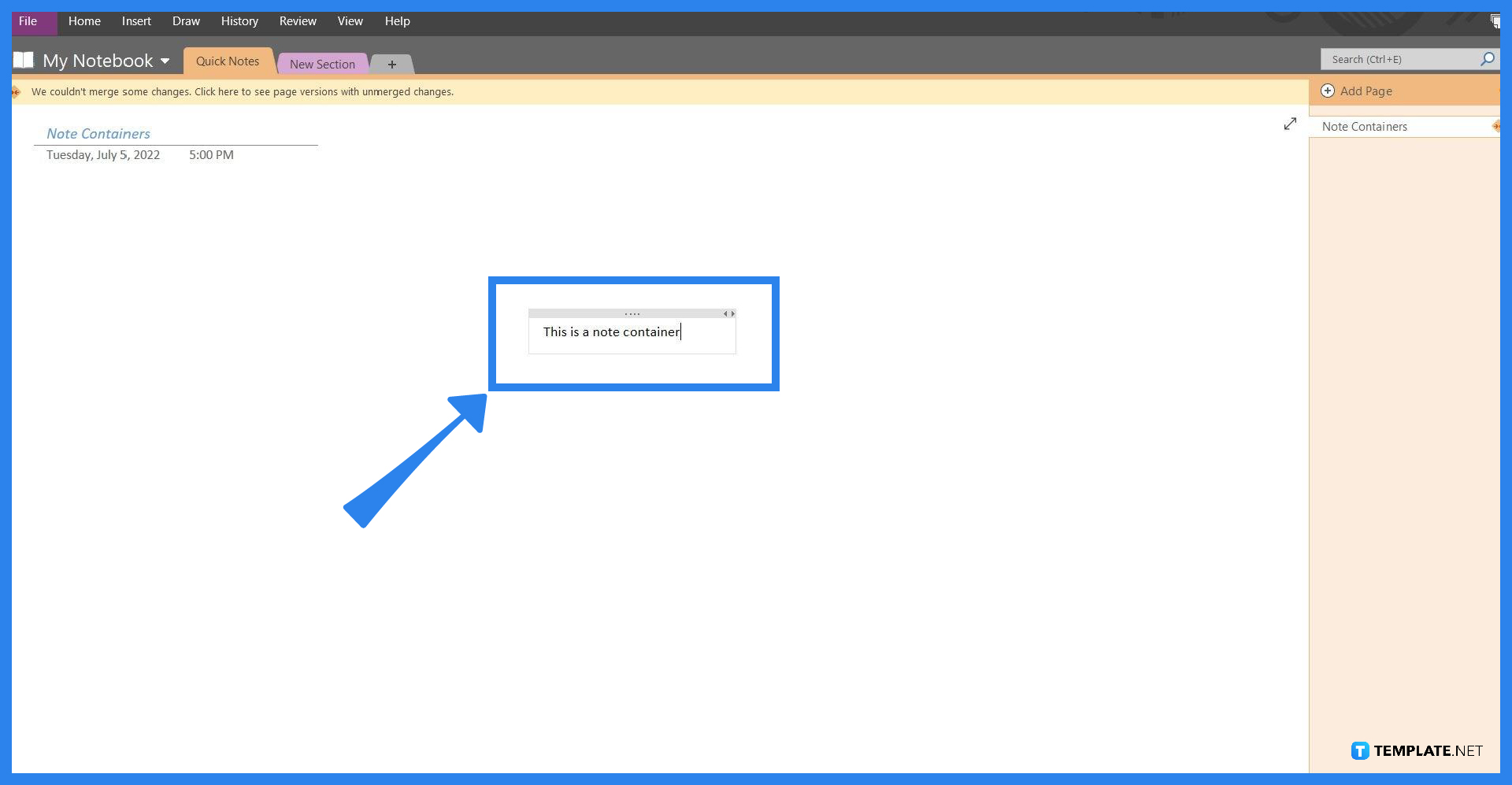Click the resize arrows on note container header
This screenshot has width=1512, height=785.
[729, 313]
